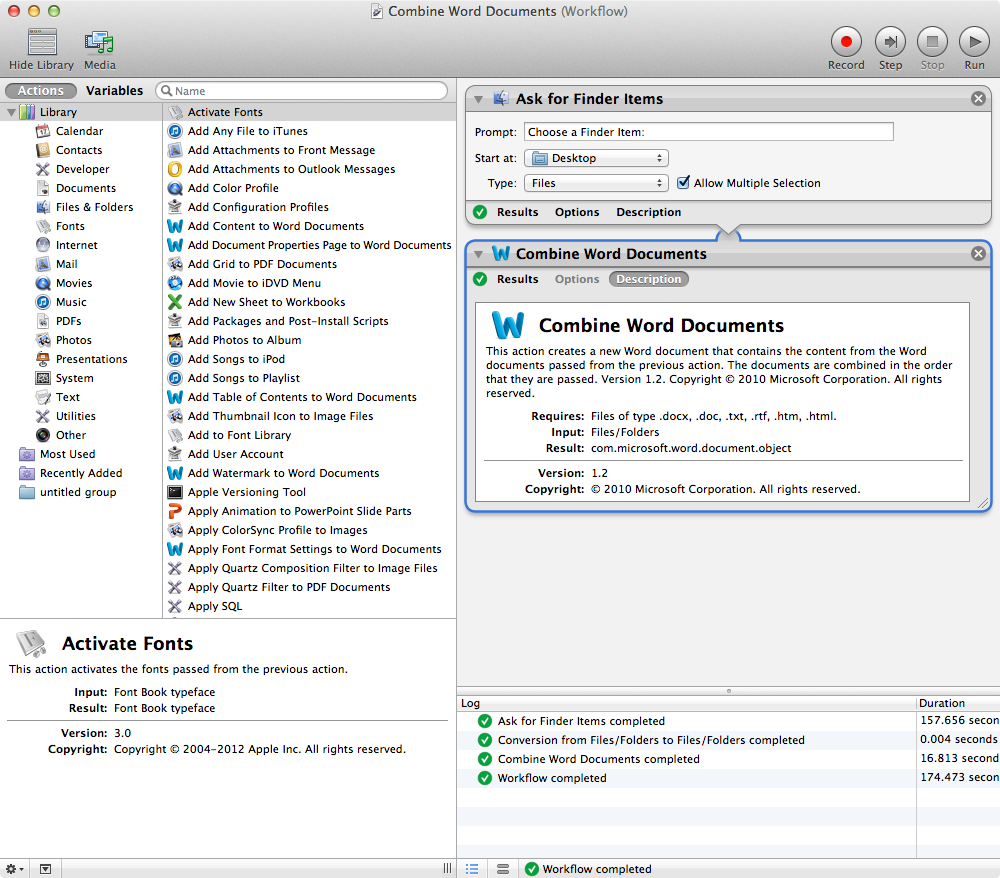Select the Movies category
This screenshot has height=878, width=1000.
pyautogui.click(x=74, y=283)
